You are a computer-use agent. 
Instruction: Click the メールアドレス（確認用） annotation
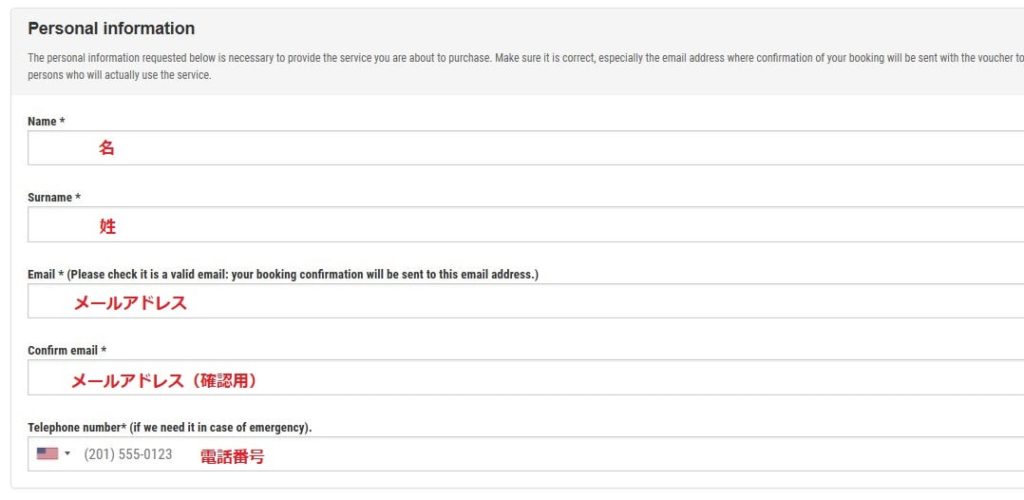(163, 381)
